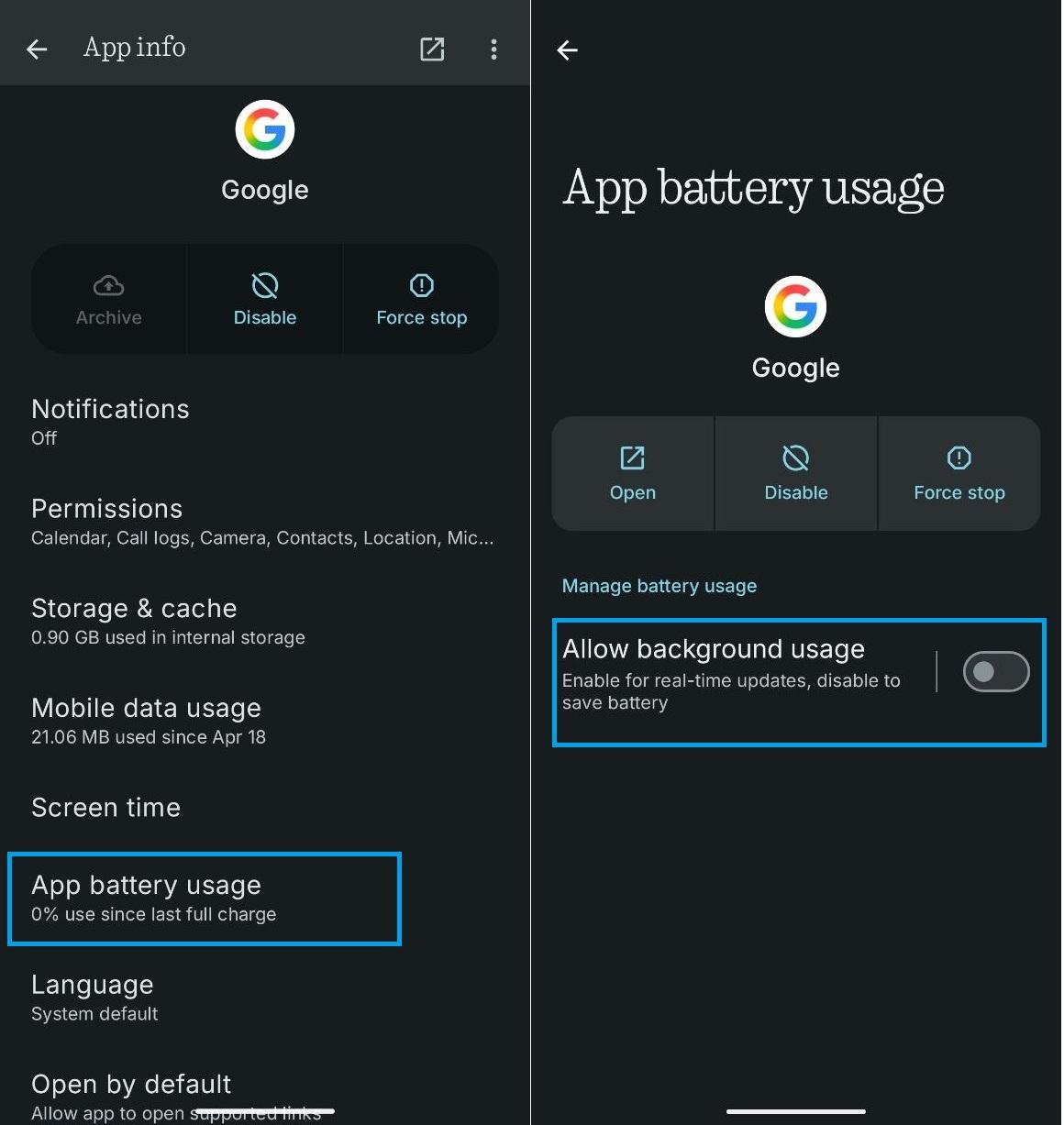
Task: Tap the Google logo on App info screen
Action: pos(265,129)
